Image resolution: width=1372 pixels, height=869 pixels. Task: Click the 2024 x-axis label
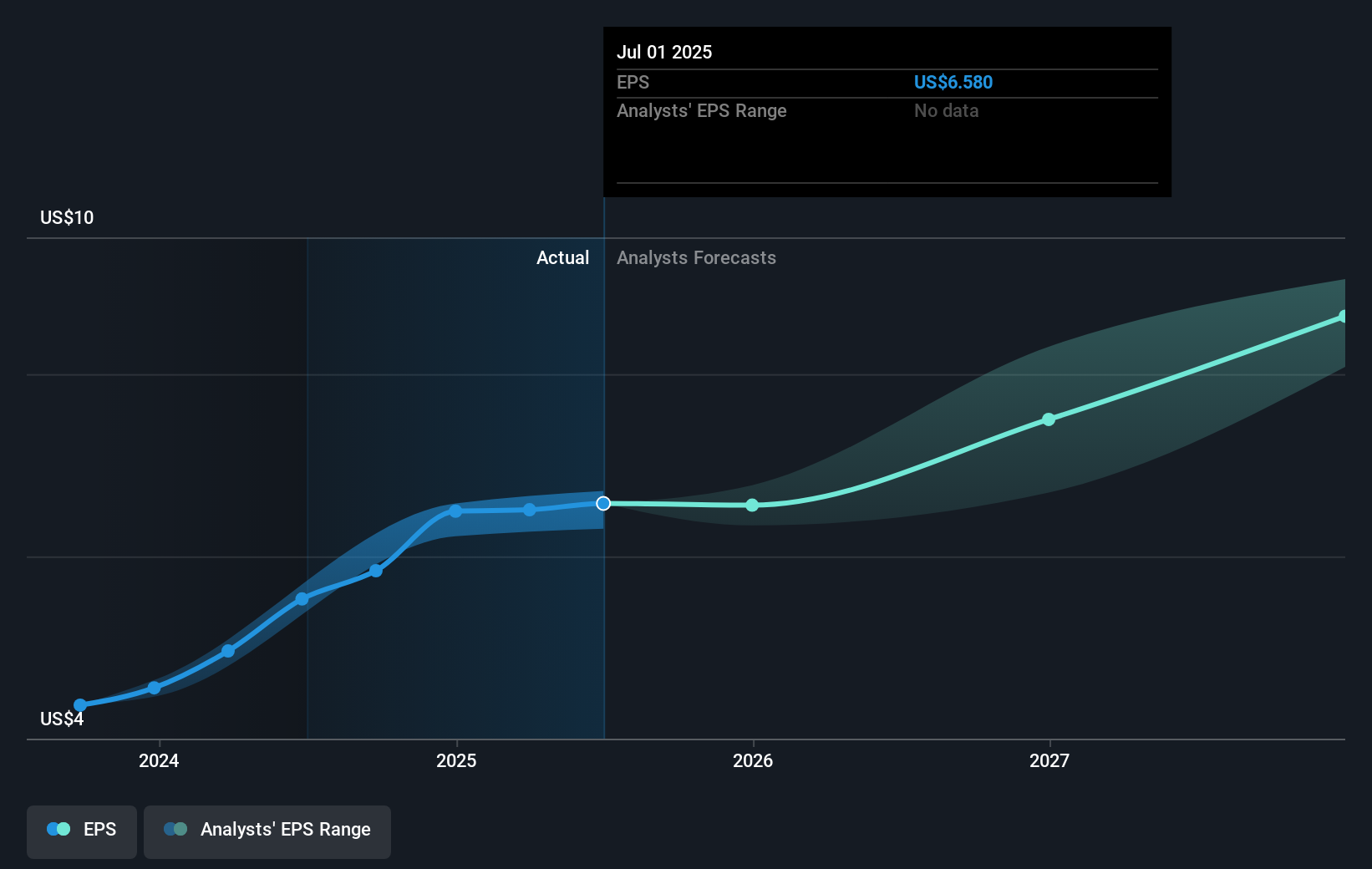pos(159,760)
